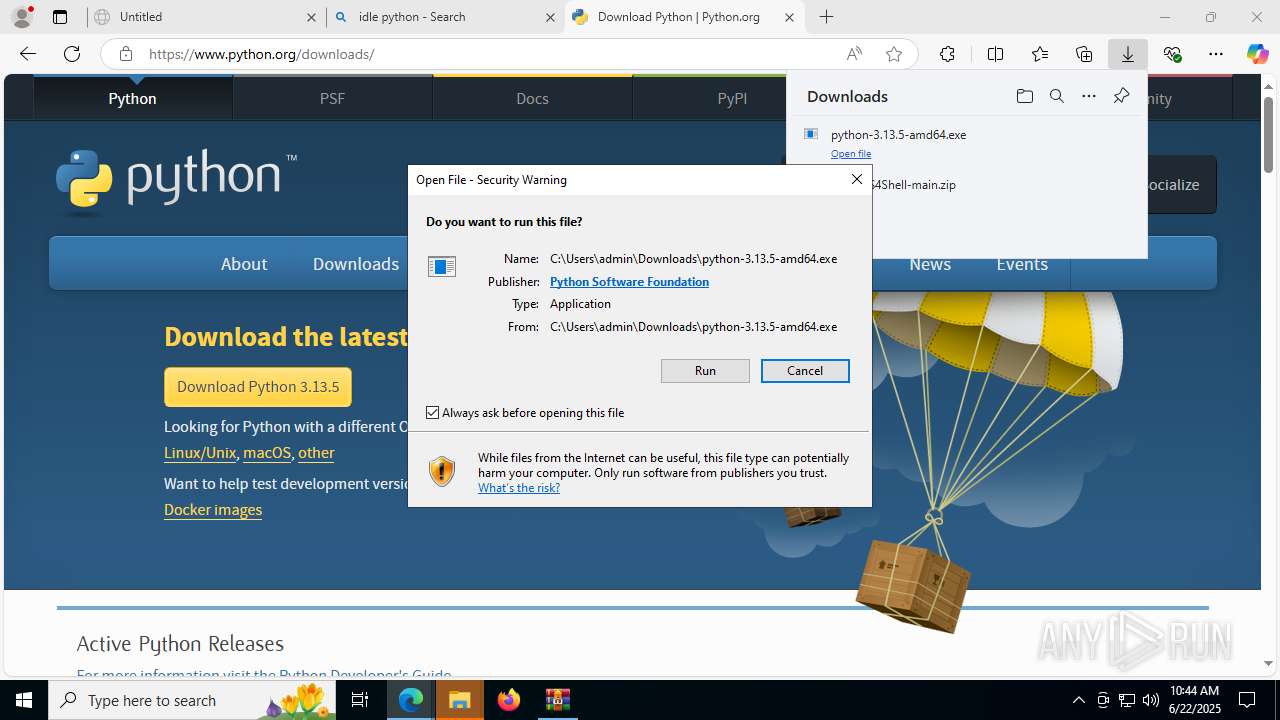
Task: Open WinRAR from the taskbar
Action: (557, 700)
